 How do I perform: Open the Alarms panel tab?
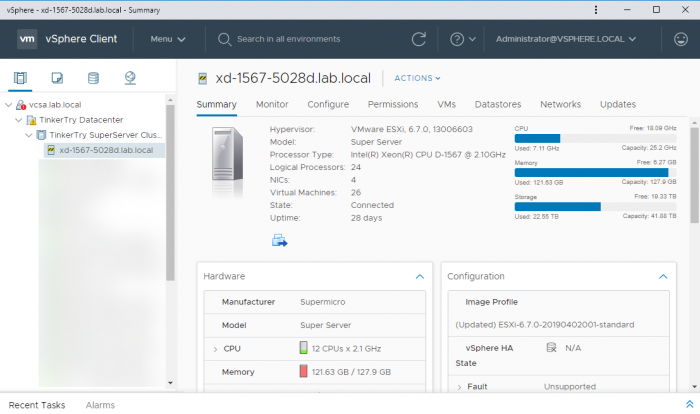click(100, 405)
